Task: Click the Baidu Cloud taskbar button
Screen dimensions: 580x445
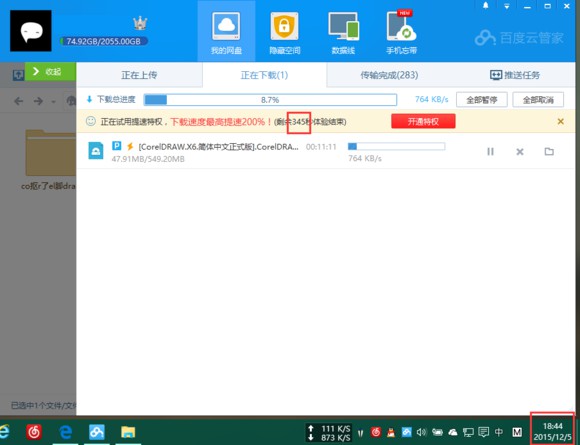Action: (x=97, y=431)
